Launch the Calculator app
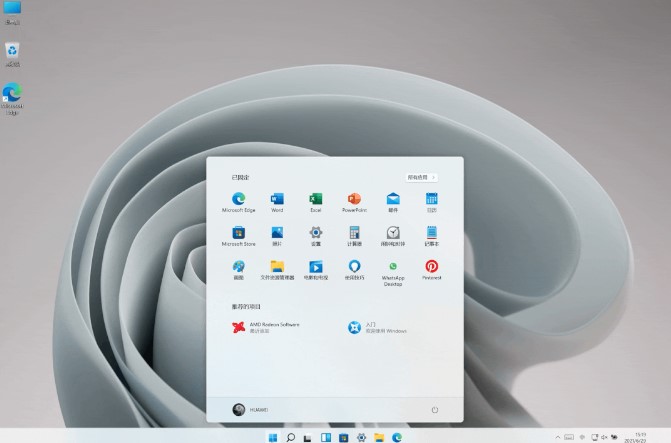Screen dimensions: 671x443 coord(354,233)
